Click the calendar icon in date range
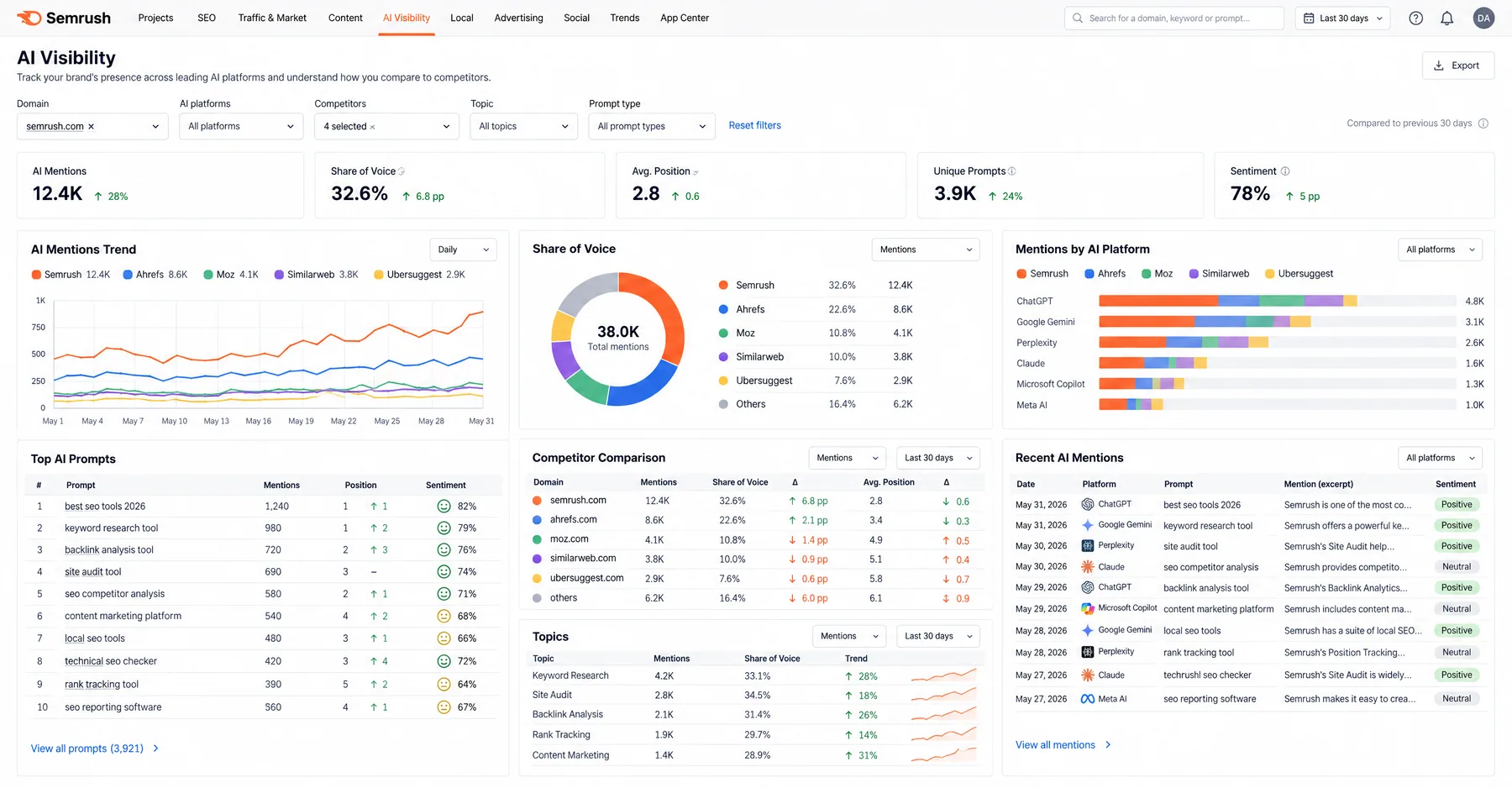This screenshot has width=1512, height=788. pos(1309,18)
